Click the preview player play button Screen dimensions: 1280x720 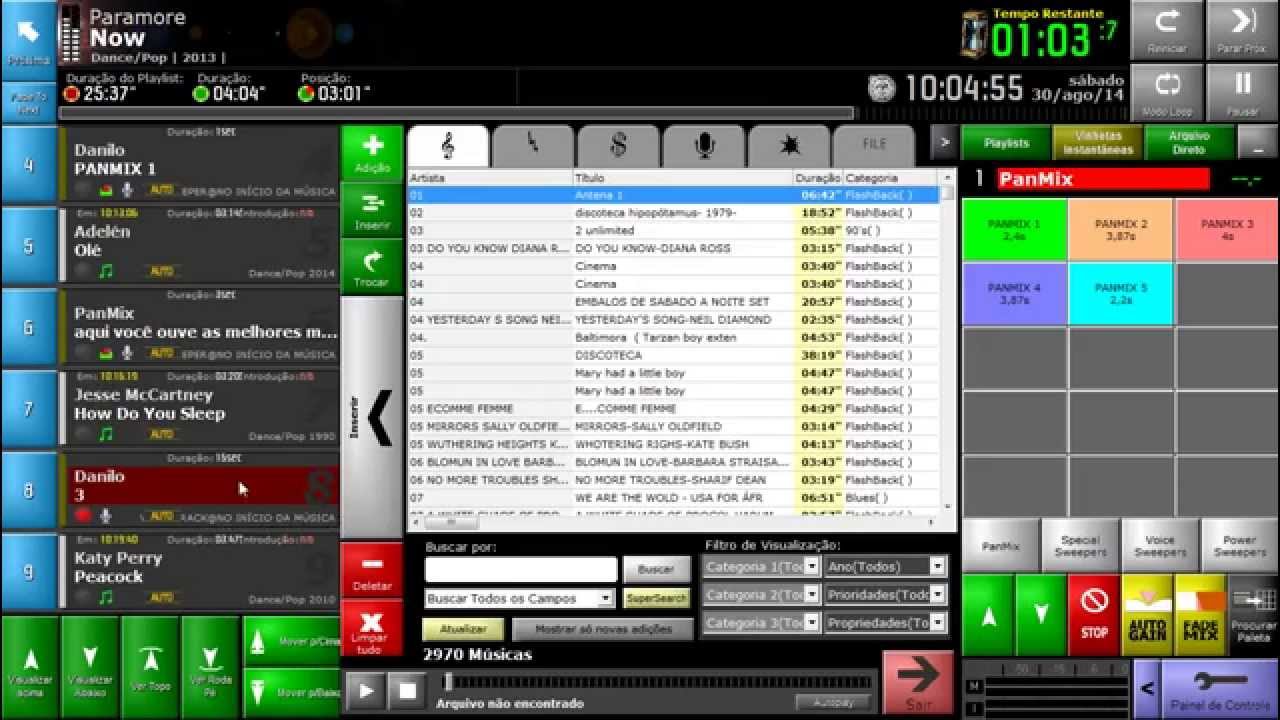366,691
